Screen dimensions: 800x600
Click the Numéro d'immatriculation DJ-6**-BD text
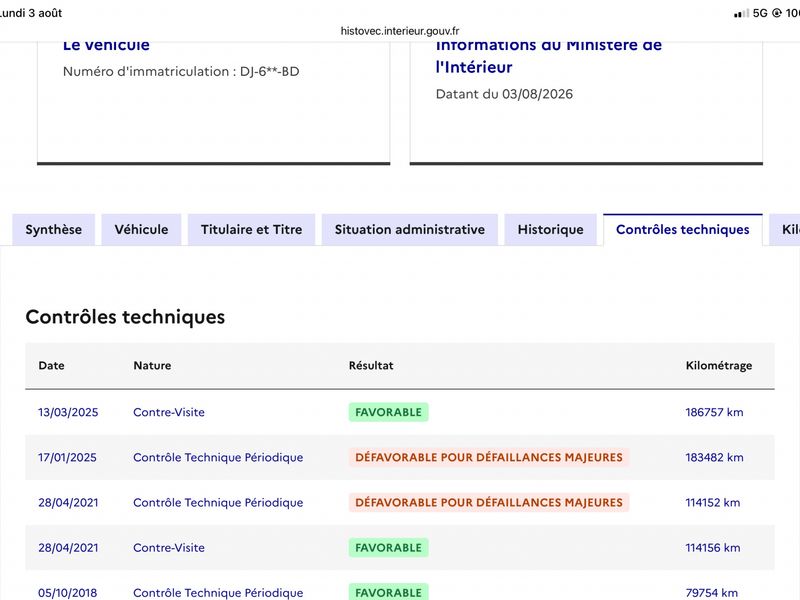181,71
